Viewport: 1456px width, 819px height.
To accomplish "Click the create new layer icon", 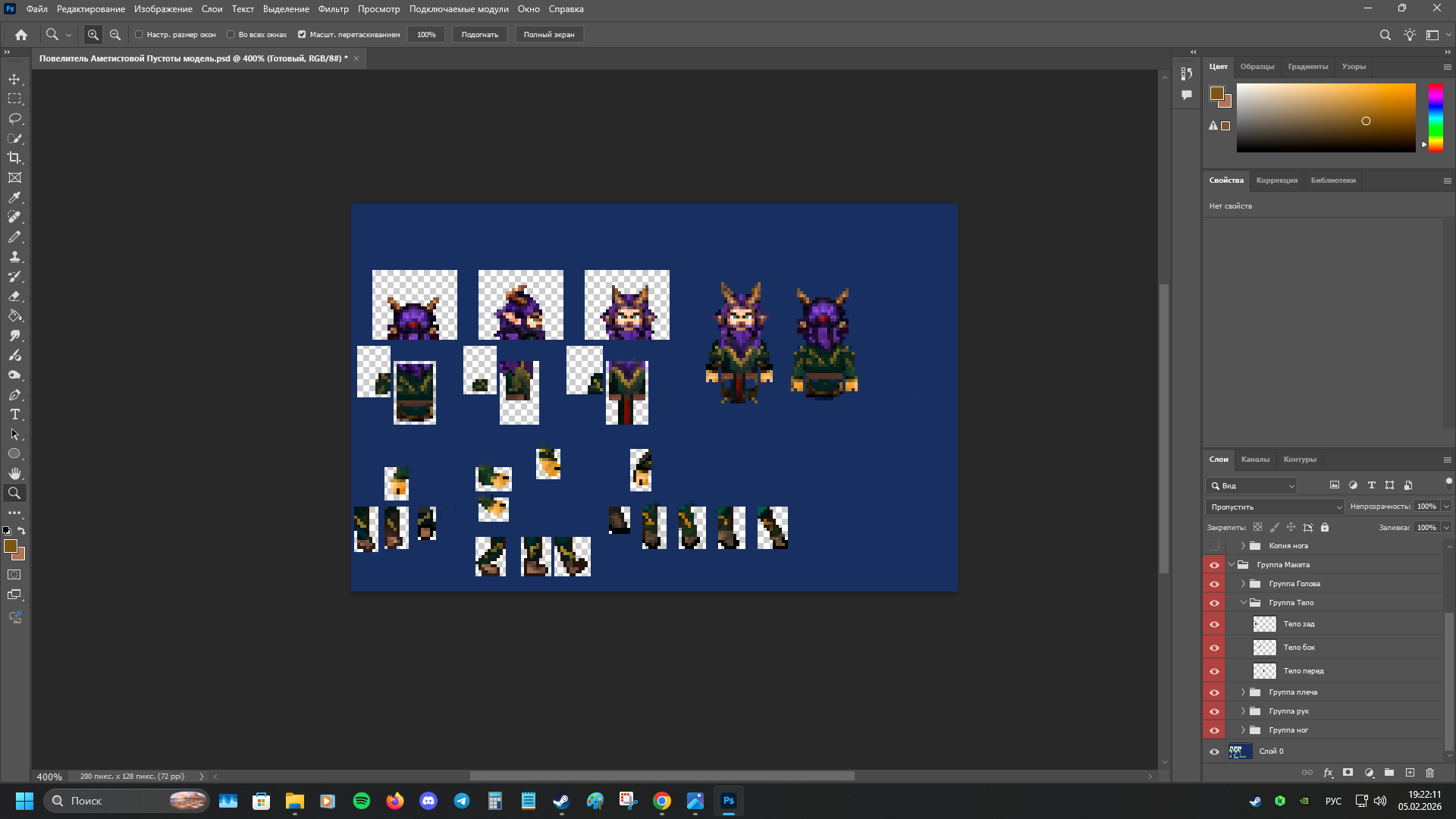I will 1410,773.
